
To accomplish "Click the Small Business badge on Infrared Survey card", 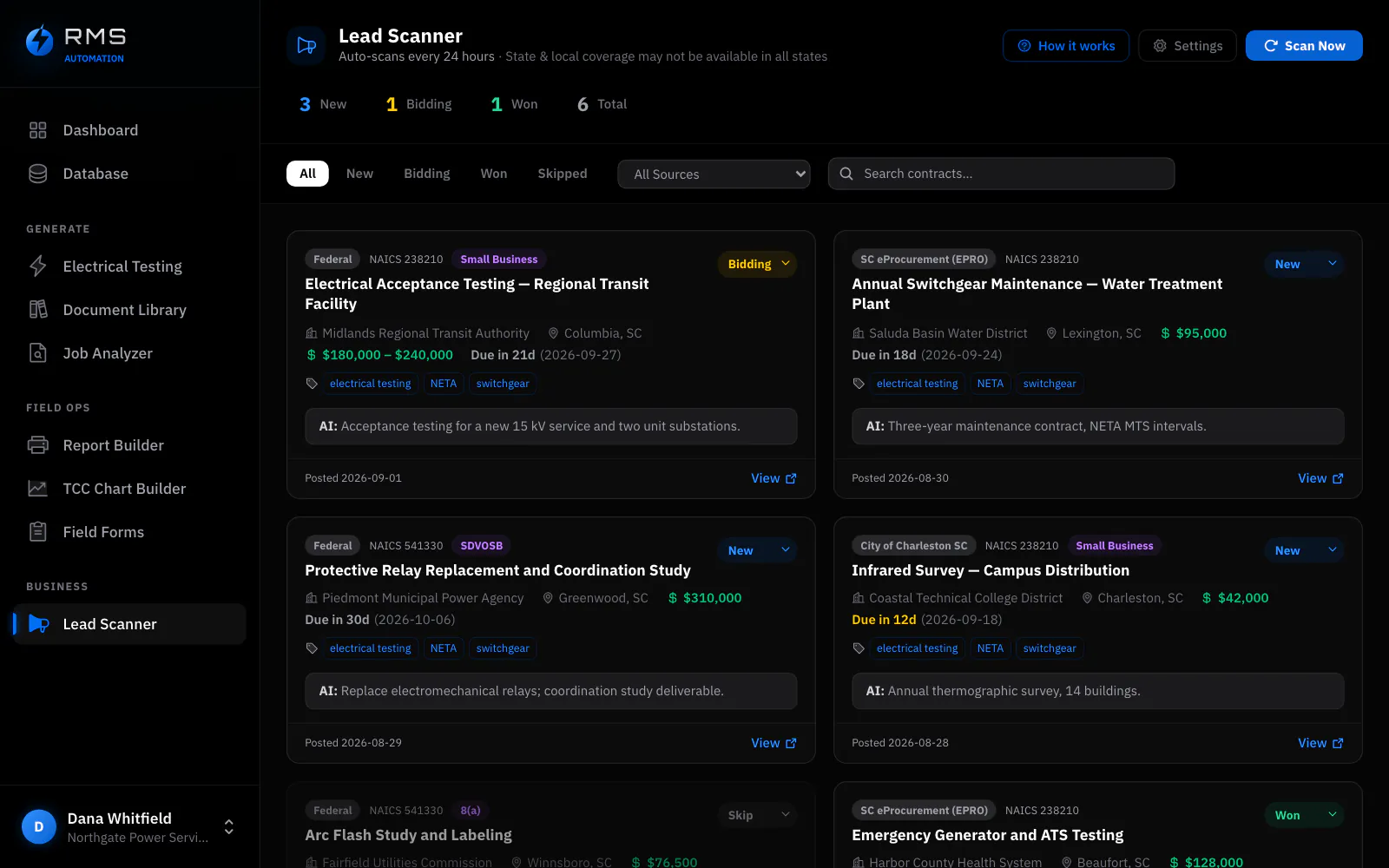I will (1115, 546).
